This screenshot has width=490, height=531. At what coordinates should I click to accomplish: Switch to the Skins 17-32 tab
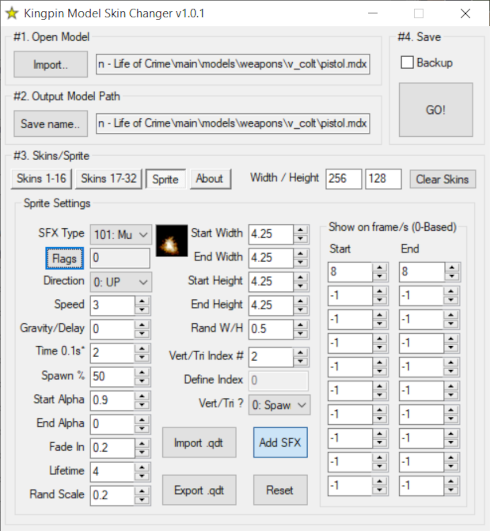(x=109, y=178)
